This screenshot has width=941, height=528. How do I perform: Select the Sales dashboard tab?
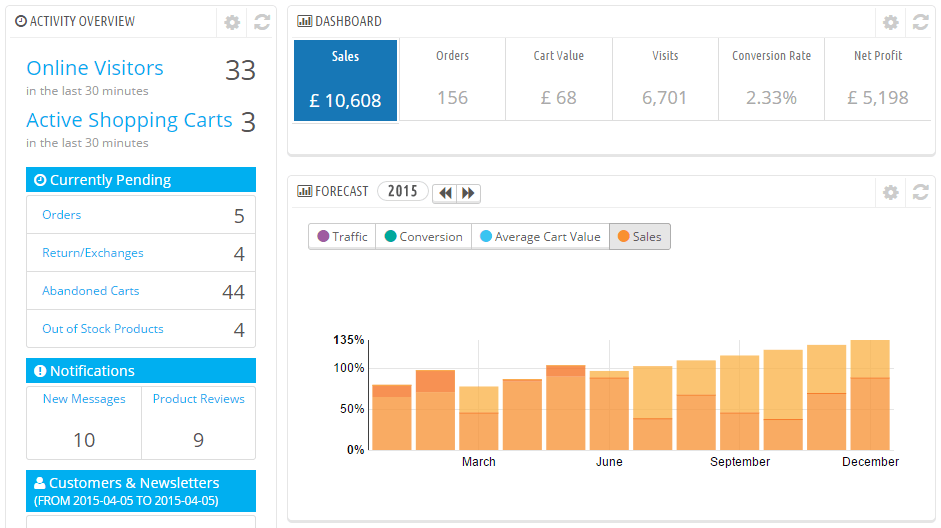tap(345, 80)
